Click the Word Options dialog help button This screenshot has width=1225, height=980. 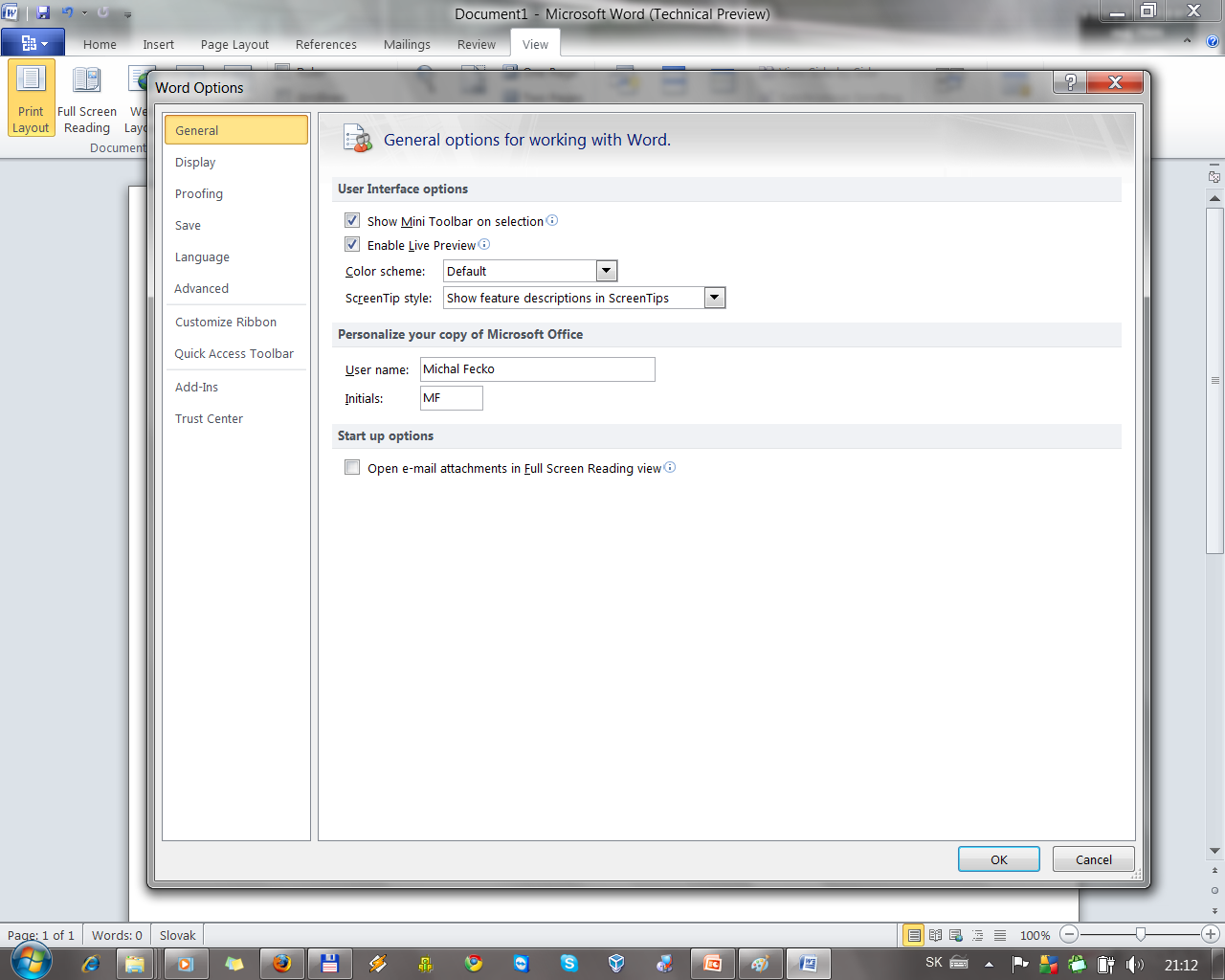[1071, 82]
